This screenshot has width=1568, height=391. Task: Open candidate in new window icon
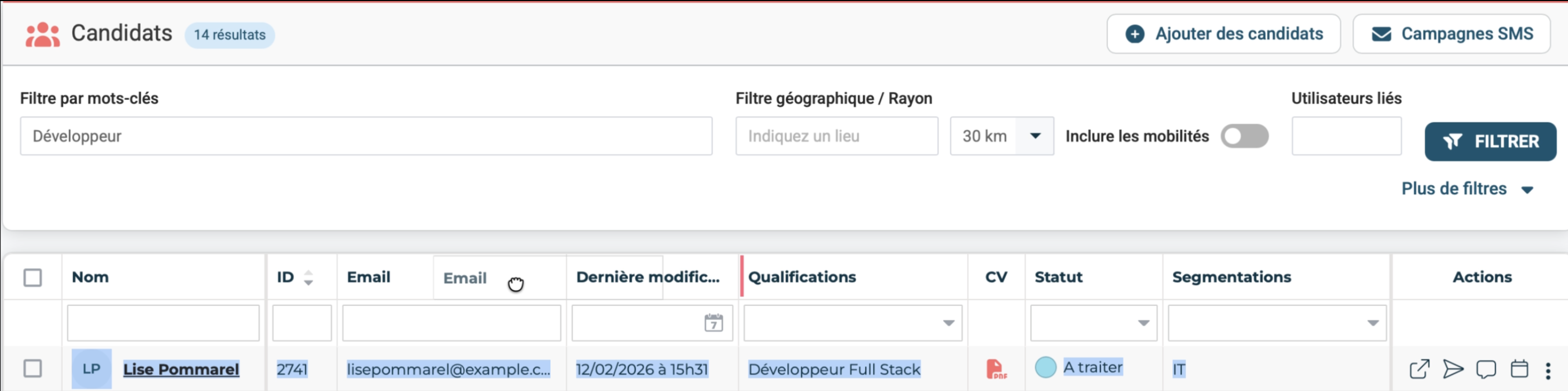[1419, 369]
